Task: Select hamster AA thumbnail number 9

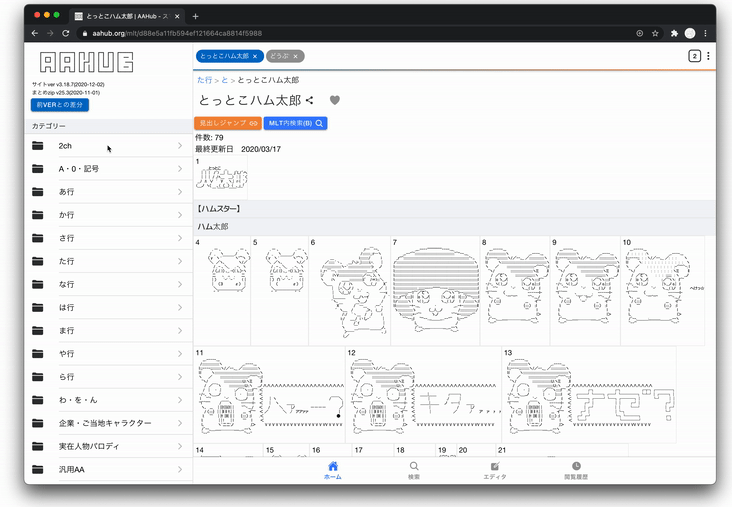Action: 585,290
